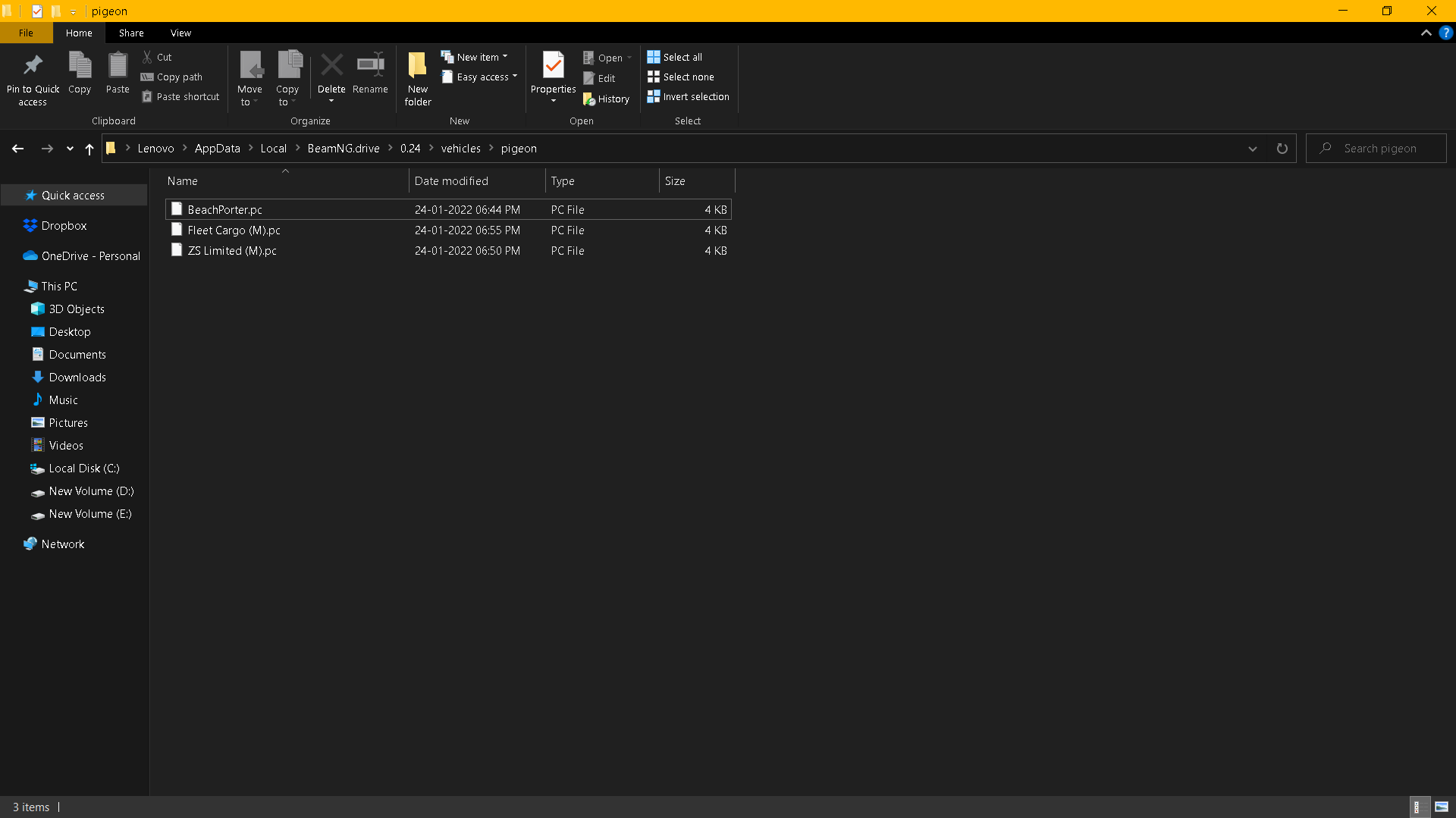Open the Move to menu

249,79
